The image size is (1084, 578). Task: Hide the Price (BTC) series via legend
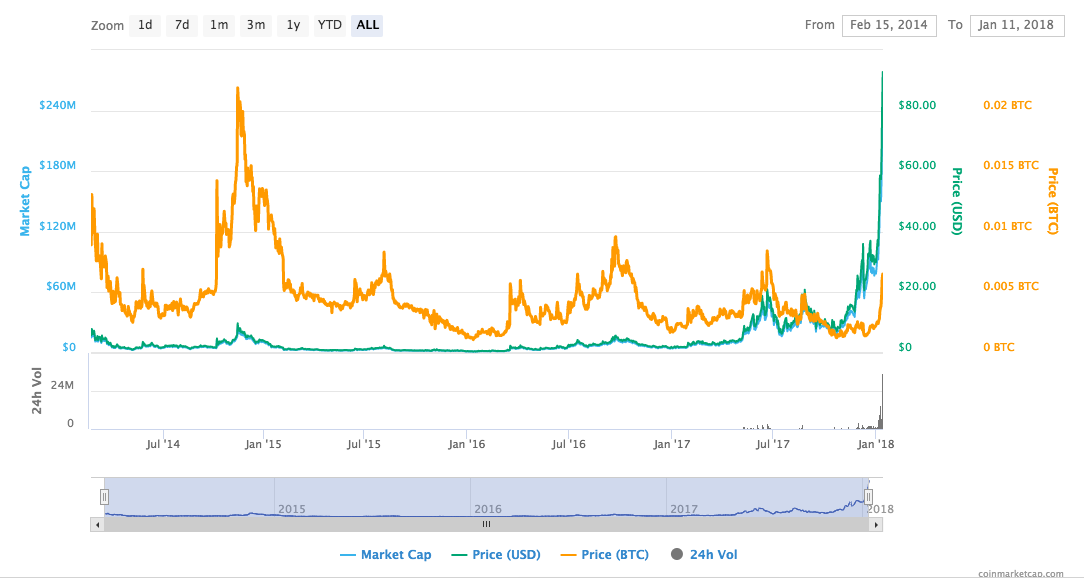click(618, 554)
